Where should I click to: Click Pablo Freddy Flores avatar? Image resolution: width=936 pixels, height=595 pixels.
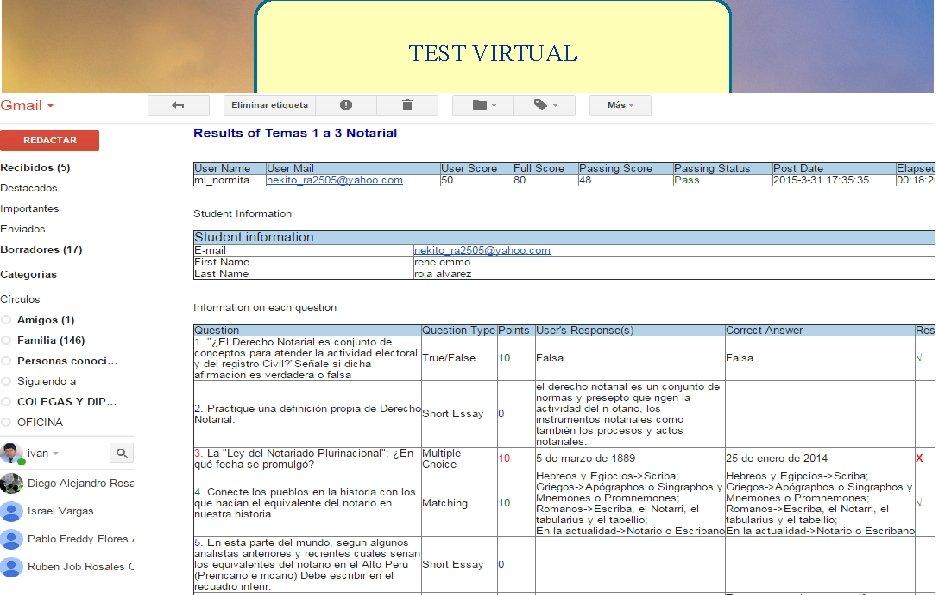(11, 539)
